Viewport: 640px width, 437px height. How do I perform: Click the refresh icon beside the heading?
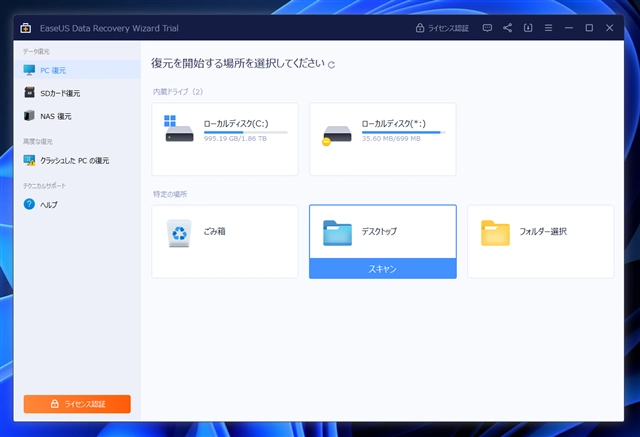[331, 65]
